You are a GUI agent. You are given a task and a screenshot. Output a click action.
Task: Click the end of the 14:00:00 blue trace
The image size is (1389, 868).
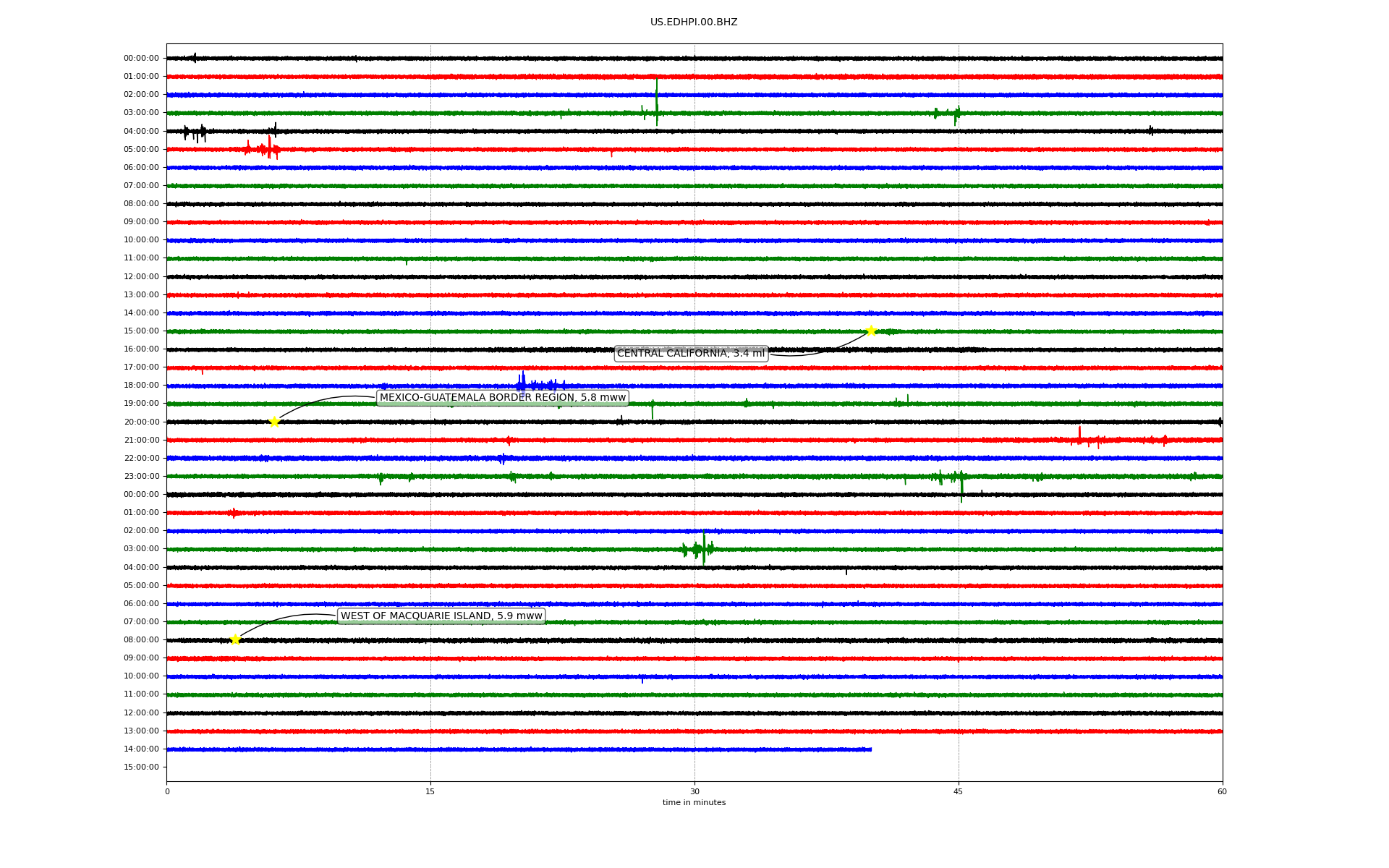pyautogui.click(x=870, y=749)
